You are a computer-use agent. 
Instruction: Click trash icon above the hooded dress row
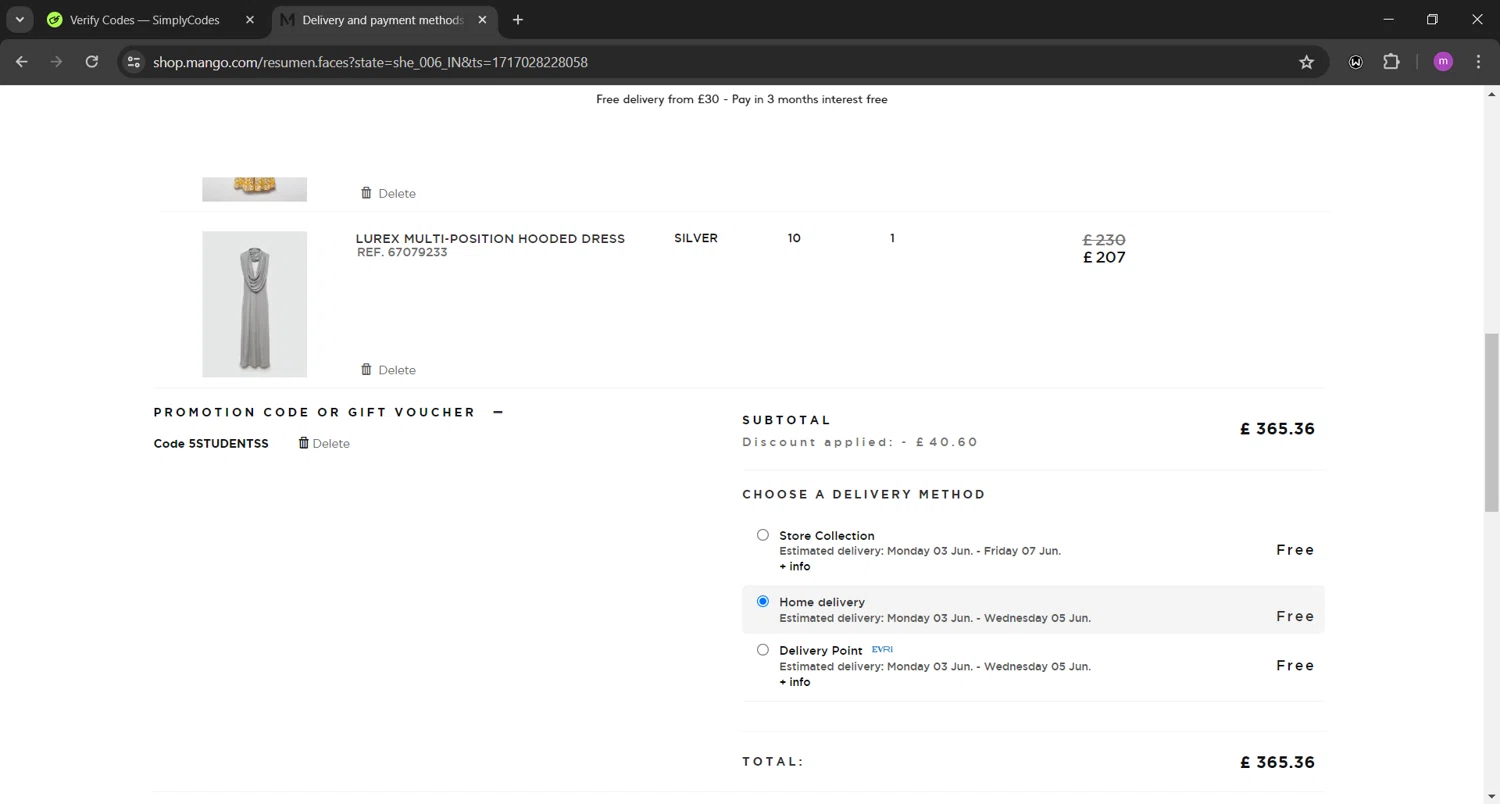coord(366,193)
